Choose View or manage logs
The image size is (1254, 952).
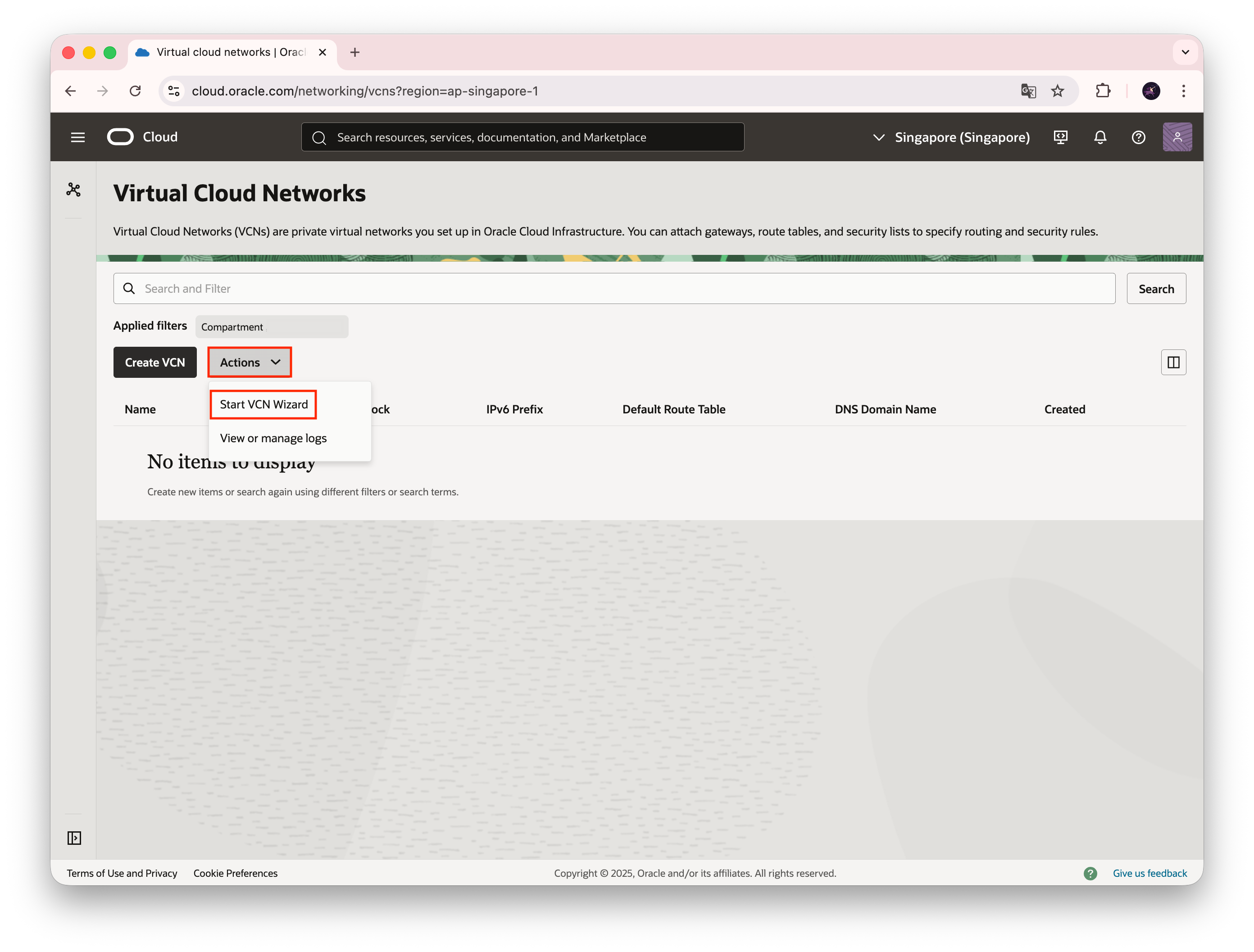coord(273,438)
